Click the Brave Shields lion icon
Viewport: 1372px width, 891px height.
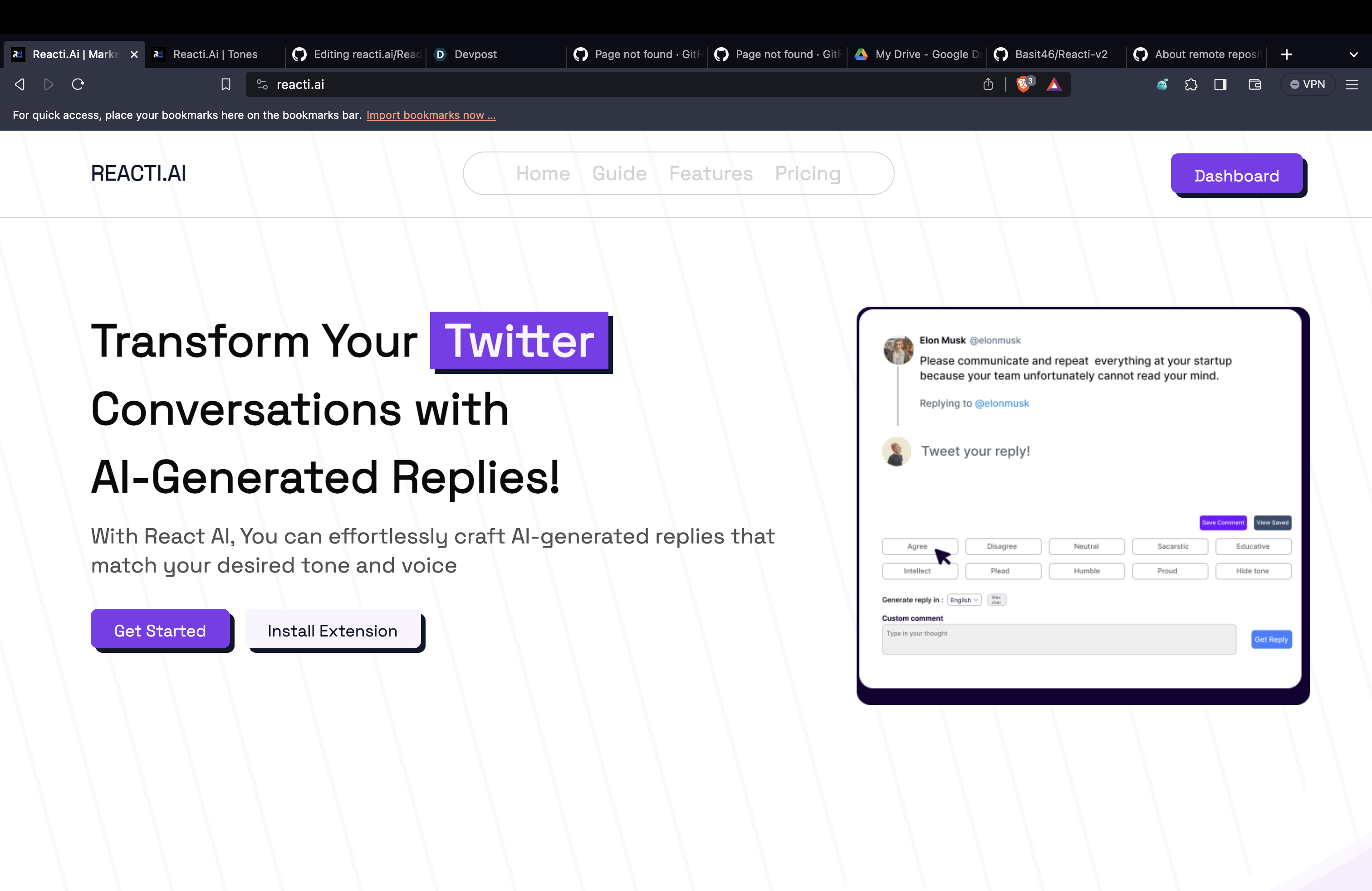[1023, 84]
